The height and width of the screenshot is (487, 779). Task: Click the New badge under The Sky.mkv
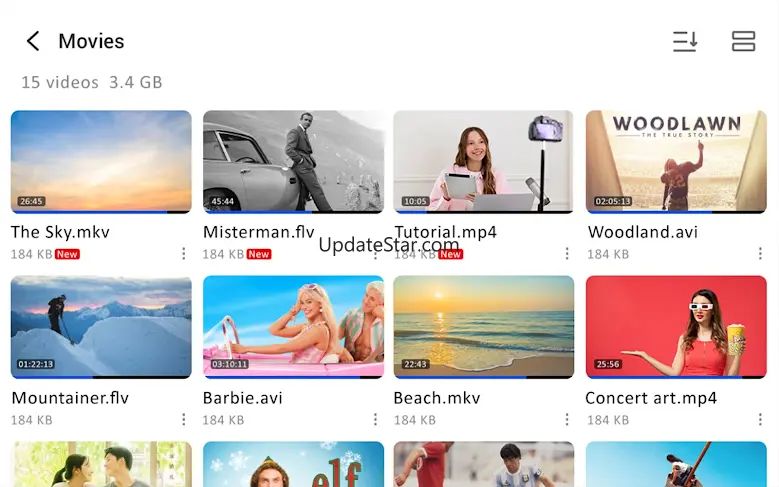point(67,254)
